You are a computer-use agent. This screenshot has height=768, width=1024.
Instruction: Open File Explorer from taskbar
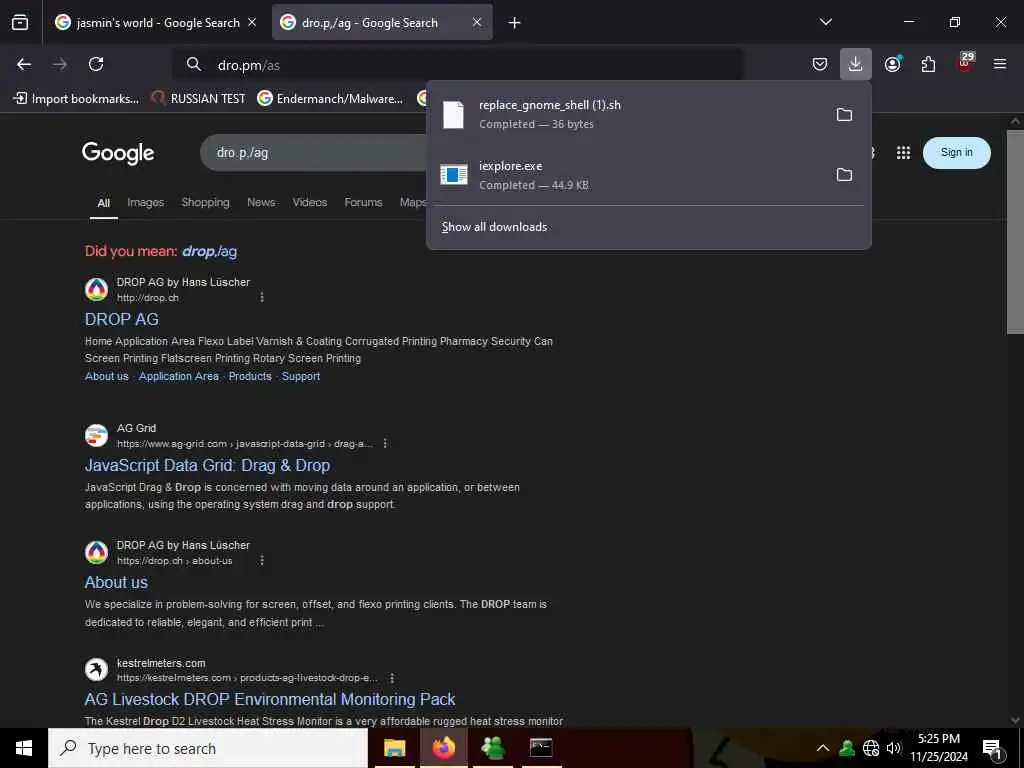[394, 748]
